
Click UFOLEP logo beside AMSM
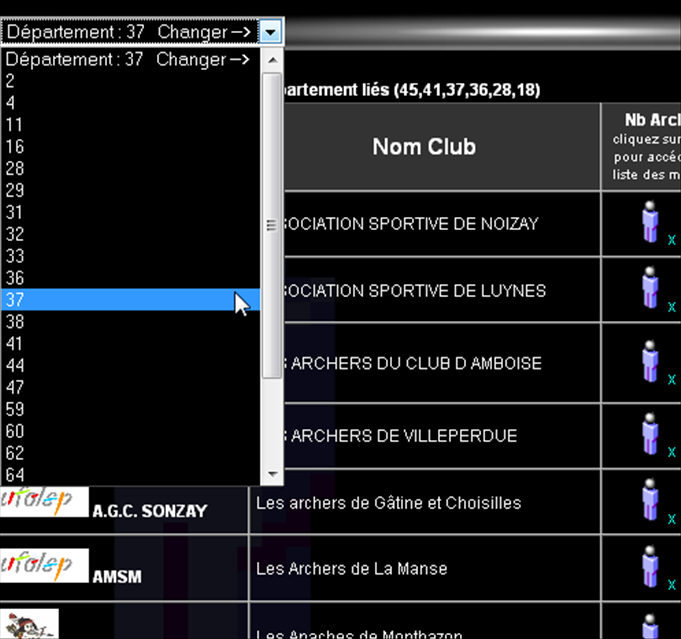click(x=44, y=566)
